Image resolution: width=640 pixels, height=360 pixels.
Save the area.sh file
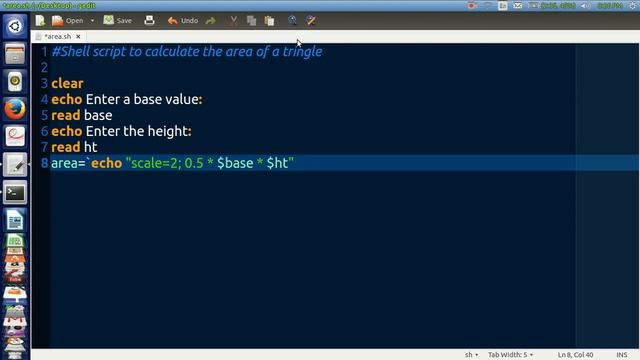tap(118, 20)
